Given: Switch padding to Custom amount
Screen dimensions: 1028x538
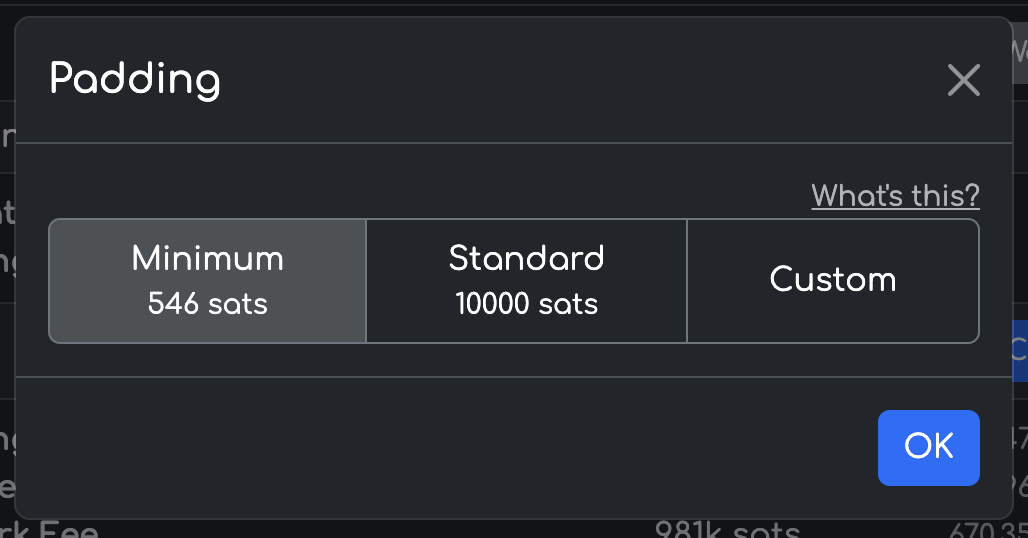Looking at the screenshot, I should point(832,280).
